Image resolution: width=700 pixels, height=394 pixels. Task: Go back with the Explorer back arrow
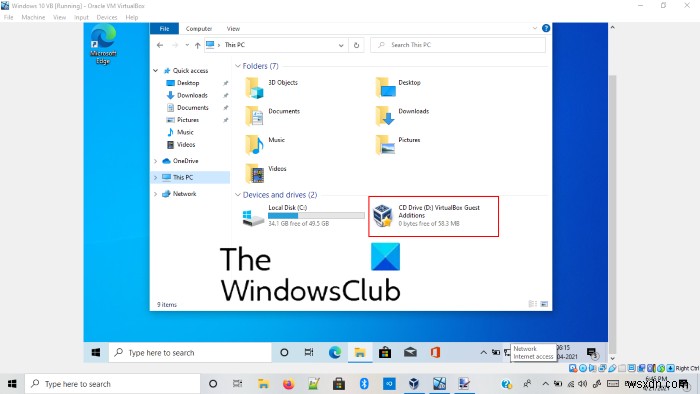point(160,45)
